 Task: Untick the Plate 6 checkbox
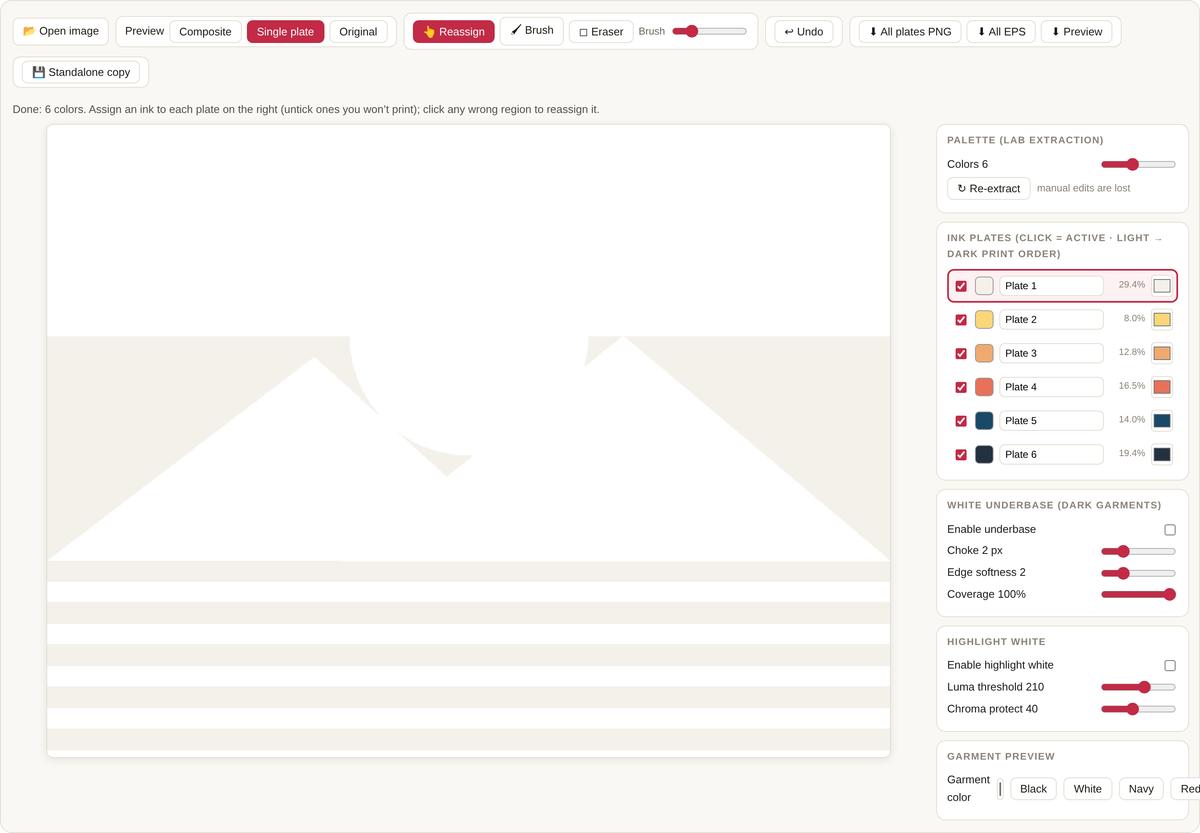click(961, 454)
